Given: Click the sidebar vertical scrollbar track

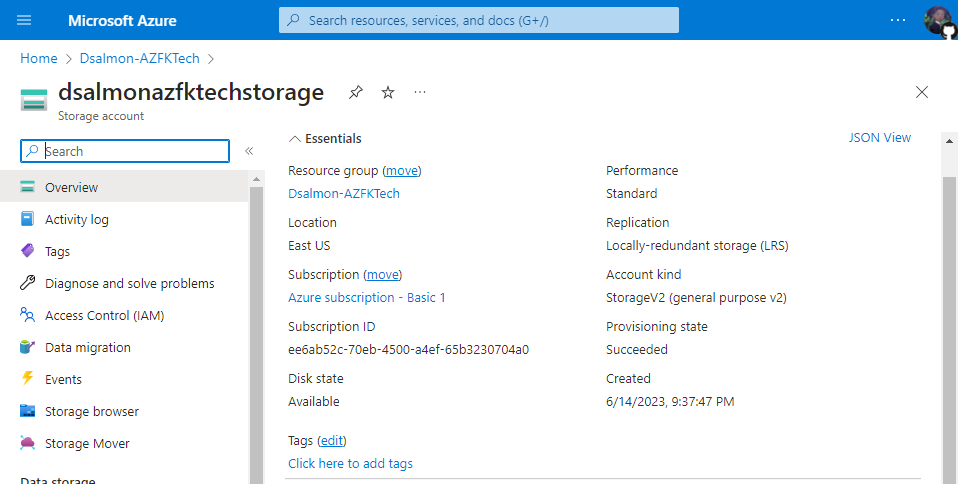Looking at the screenshot, I should (x=256, y=335).
